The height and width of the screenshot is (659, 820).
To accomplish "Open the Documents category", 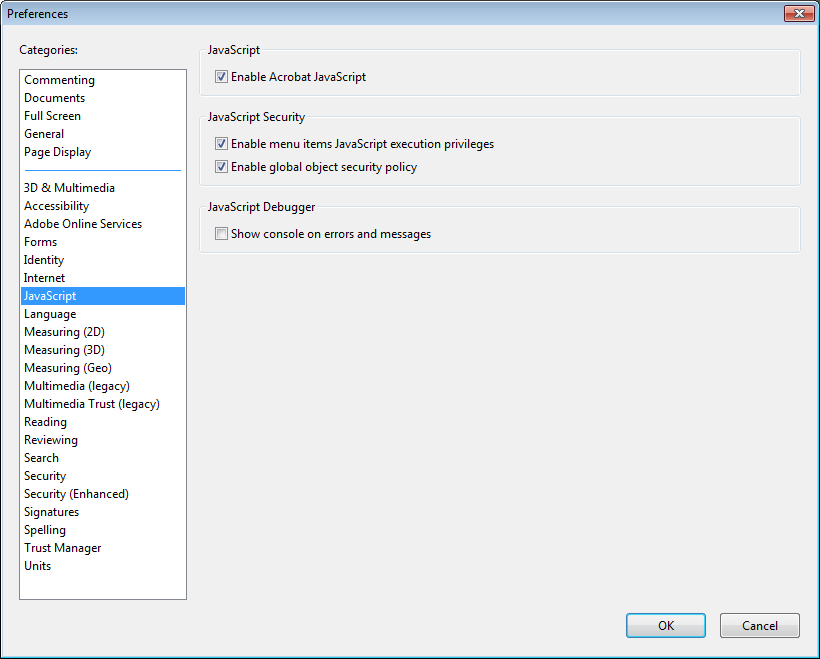I will 103,98.
